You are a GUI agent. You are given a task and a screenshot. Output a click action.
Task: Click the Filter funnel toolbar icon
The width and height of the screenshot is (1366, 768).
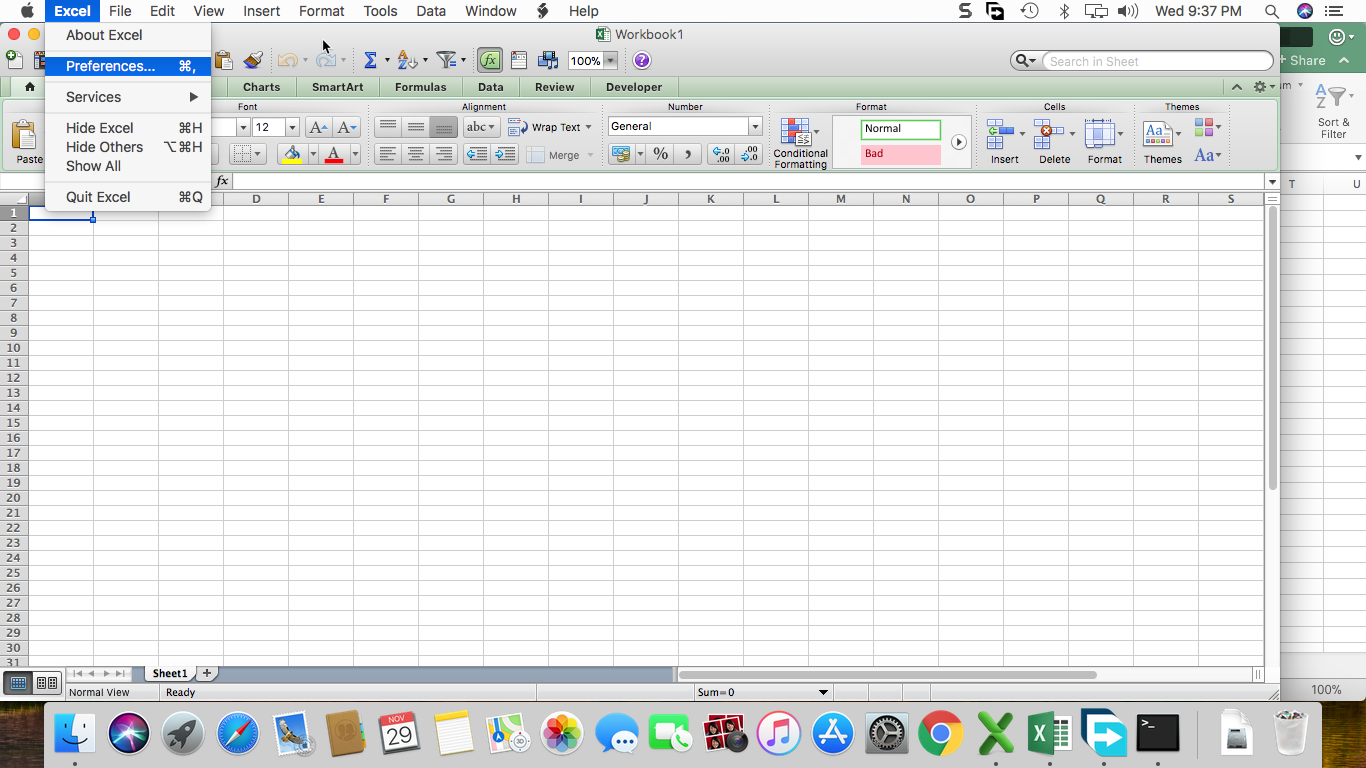pyautogui.click(x=447, y=61)
